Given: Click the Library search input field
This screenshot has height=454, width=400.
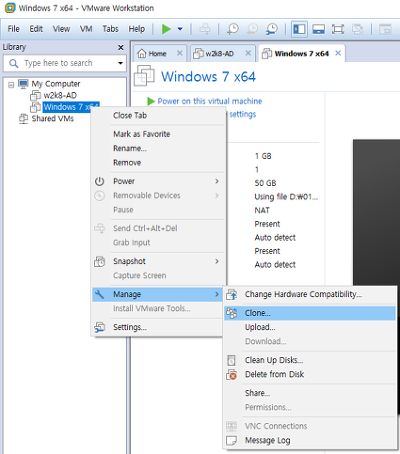Looking at the screenshot, I should coord(65,63).
